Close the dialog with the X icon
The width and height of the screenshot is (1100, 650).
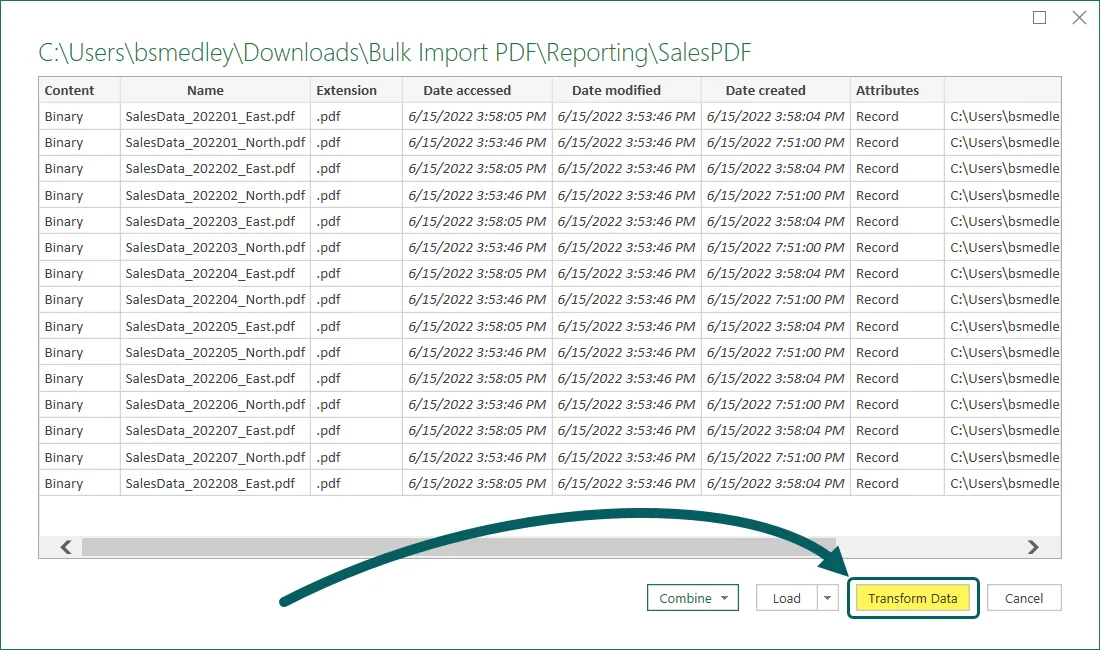coord(1079,18)
